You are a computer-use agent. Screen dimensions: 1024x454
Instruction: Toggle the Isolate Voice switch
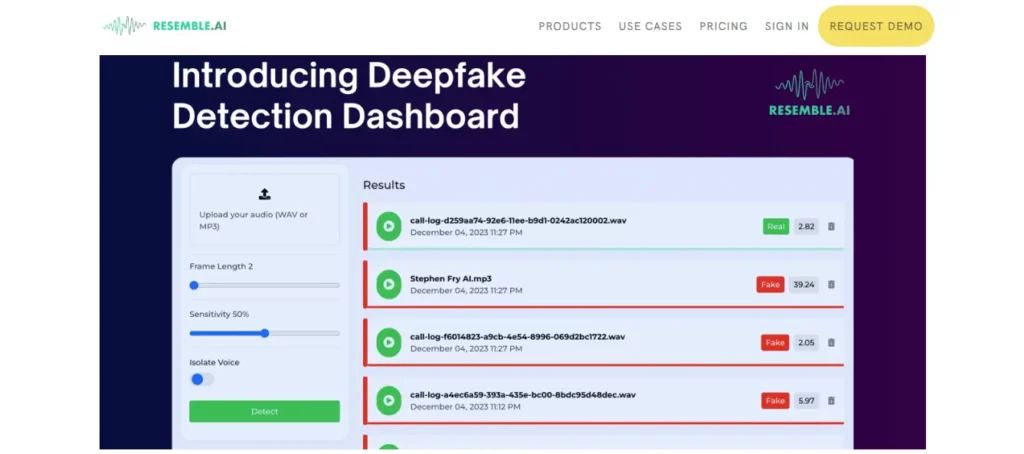pos(201,380)
